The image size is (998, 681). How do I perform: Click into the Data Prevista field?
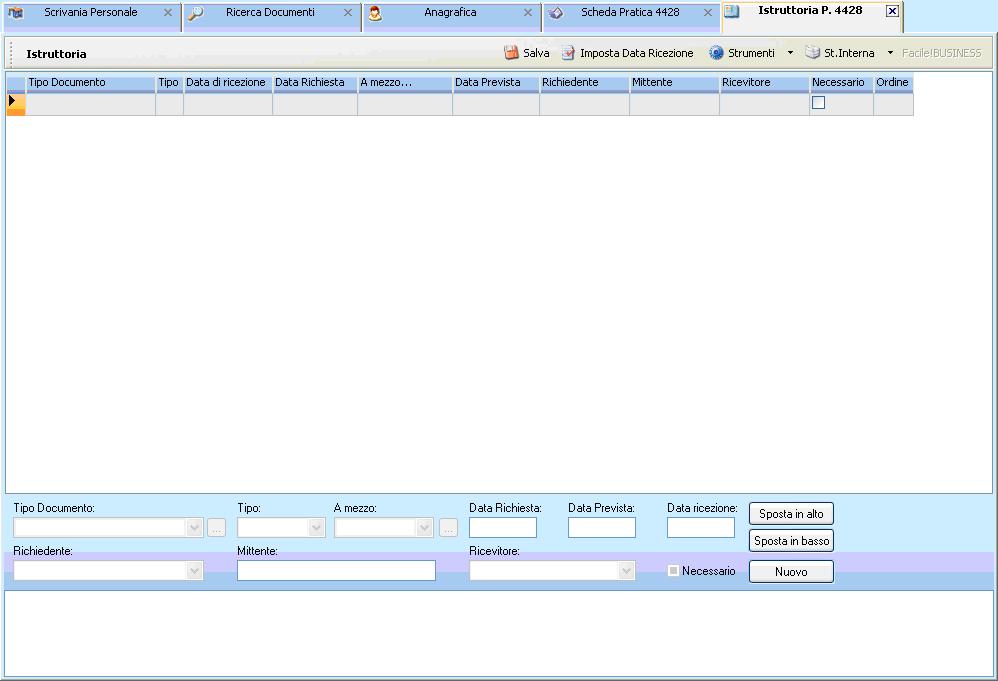[x=601, y=528]
